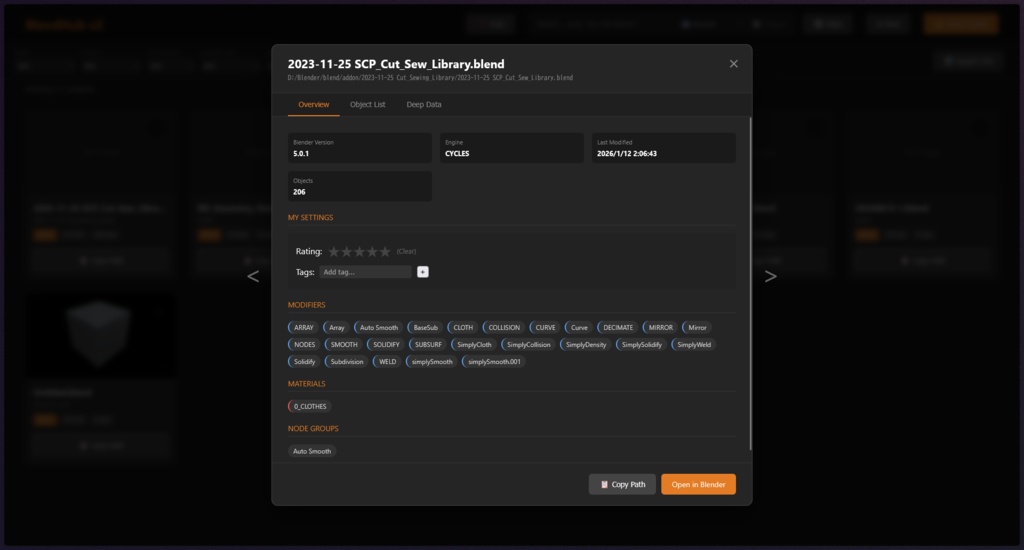Clear the rating via (Clear) link
1024x550 pixels.
point(406,251)
